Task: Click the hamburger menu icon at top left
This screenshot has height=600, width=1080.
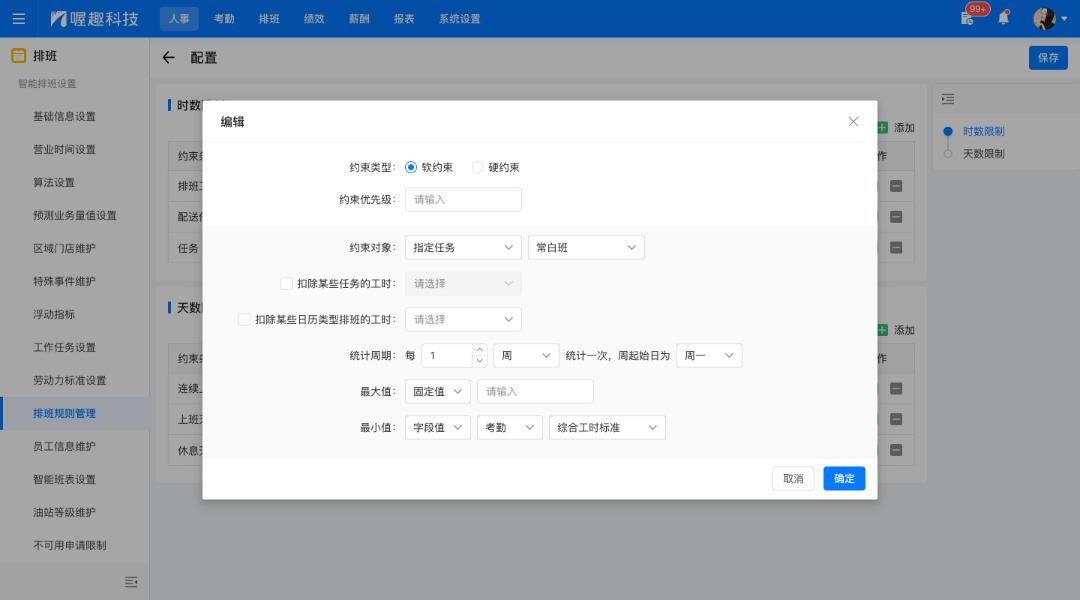Action: tap(19, 19)
